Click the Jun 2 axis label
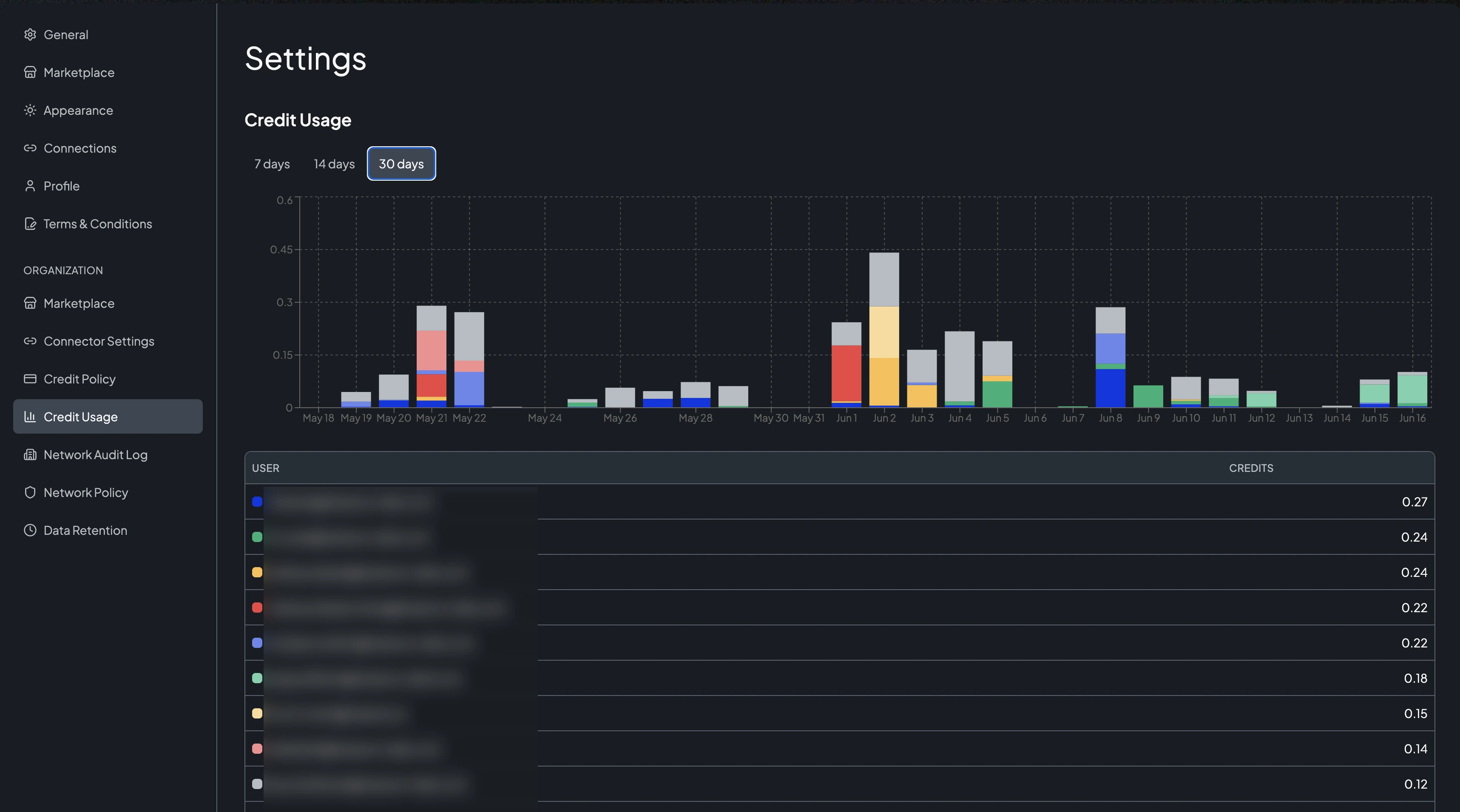 [884, 417]
